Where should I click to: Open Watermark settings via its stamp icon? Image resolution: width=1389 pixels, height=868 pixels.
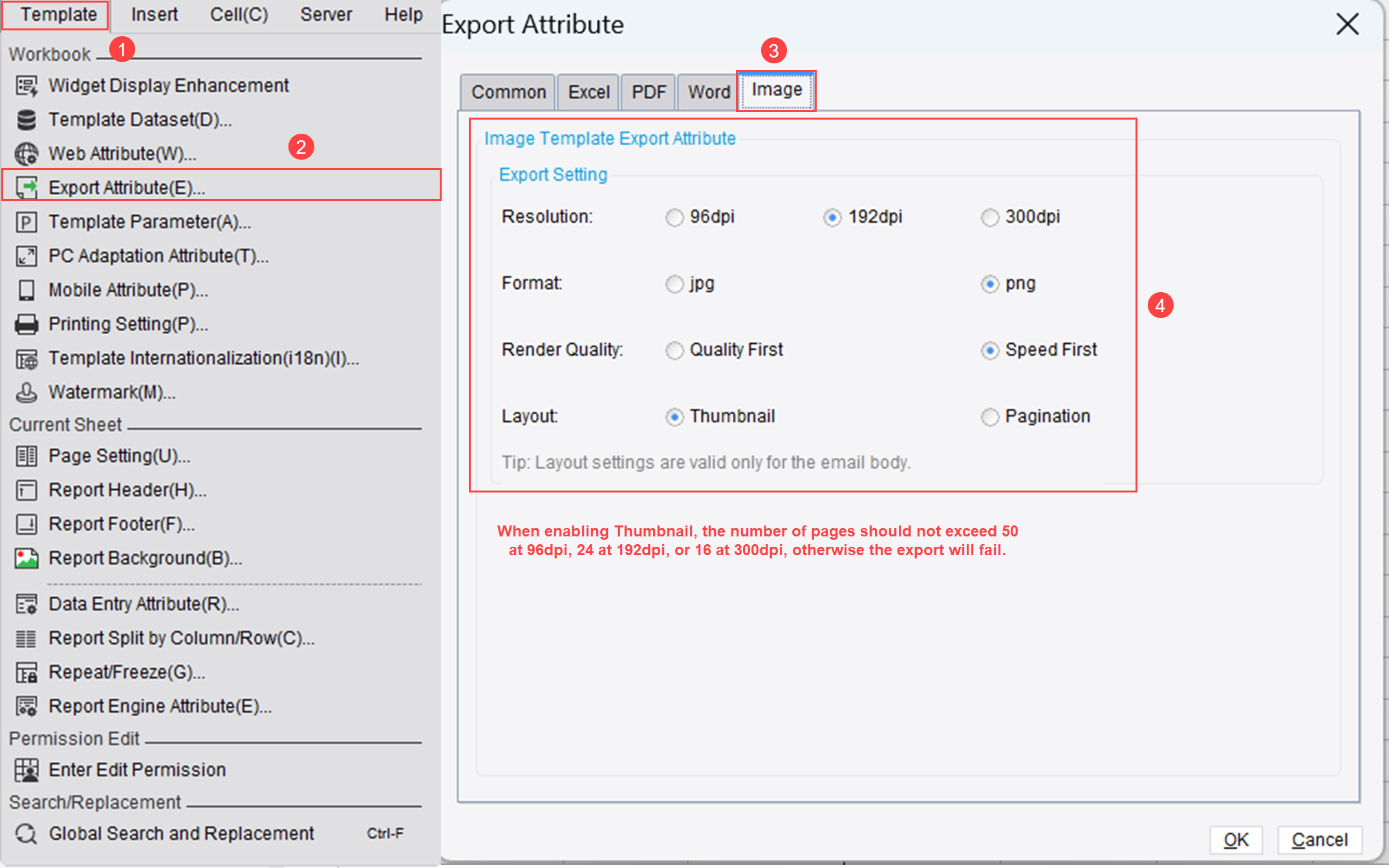[26, 392]
